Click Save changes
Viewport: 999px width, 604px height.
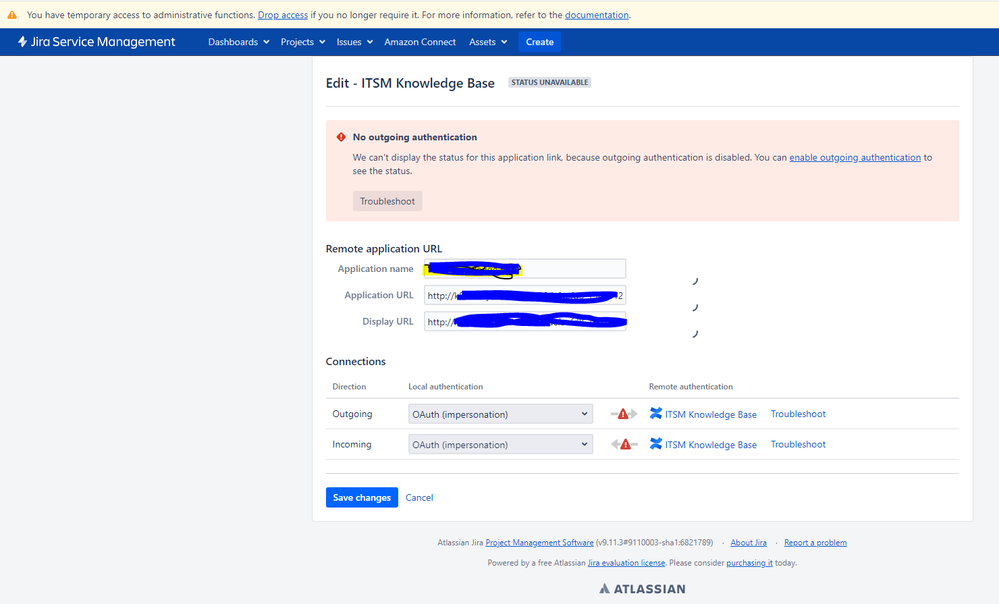[362, 498]
